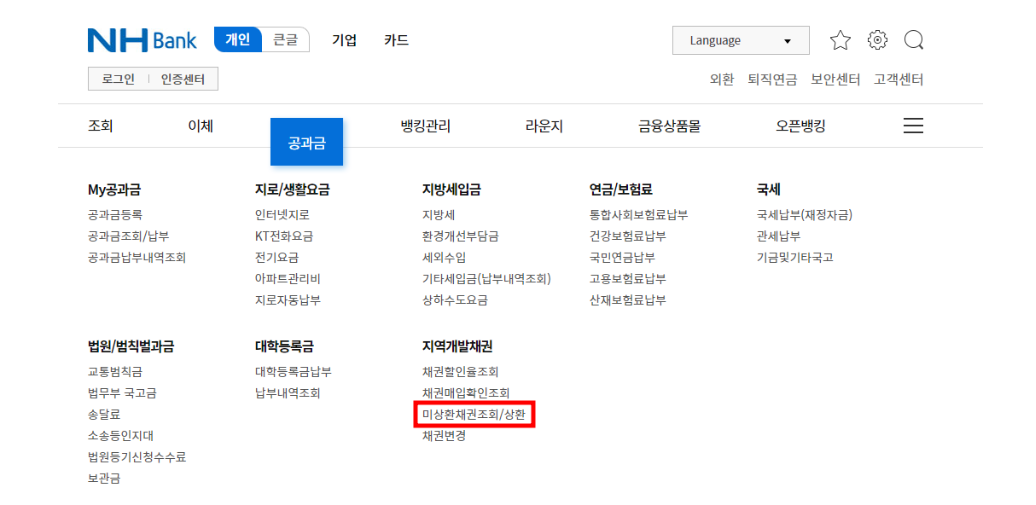The width and height of the screenshot is (1036, 505).
Task: Open the 뱅킹관리 main menu
Action: [426, 126]
